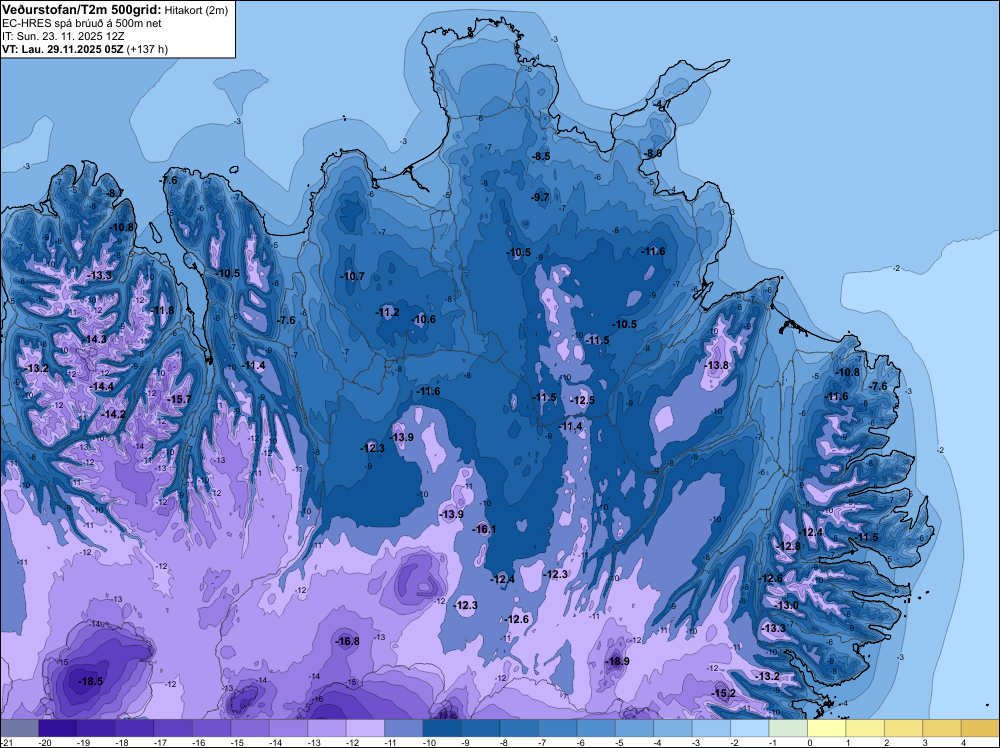Click the -4.7 temperature value on the map

661,105
